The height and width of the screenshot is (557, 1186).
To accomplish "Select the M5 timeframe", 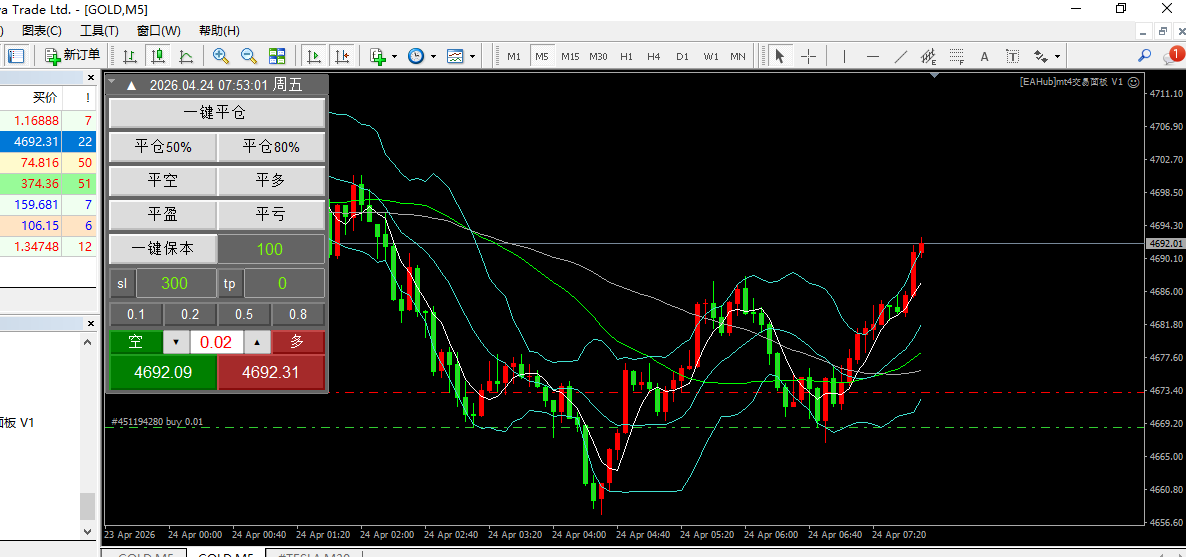I will click(x=542, y=56).
